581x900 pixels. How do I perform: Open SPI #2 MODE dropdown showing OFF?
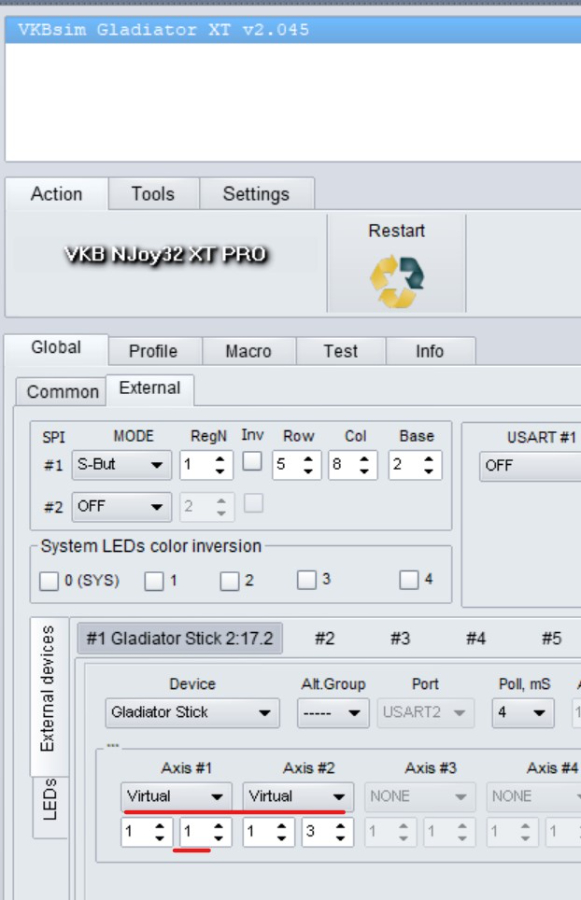[121, 507]
